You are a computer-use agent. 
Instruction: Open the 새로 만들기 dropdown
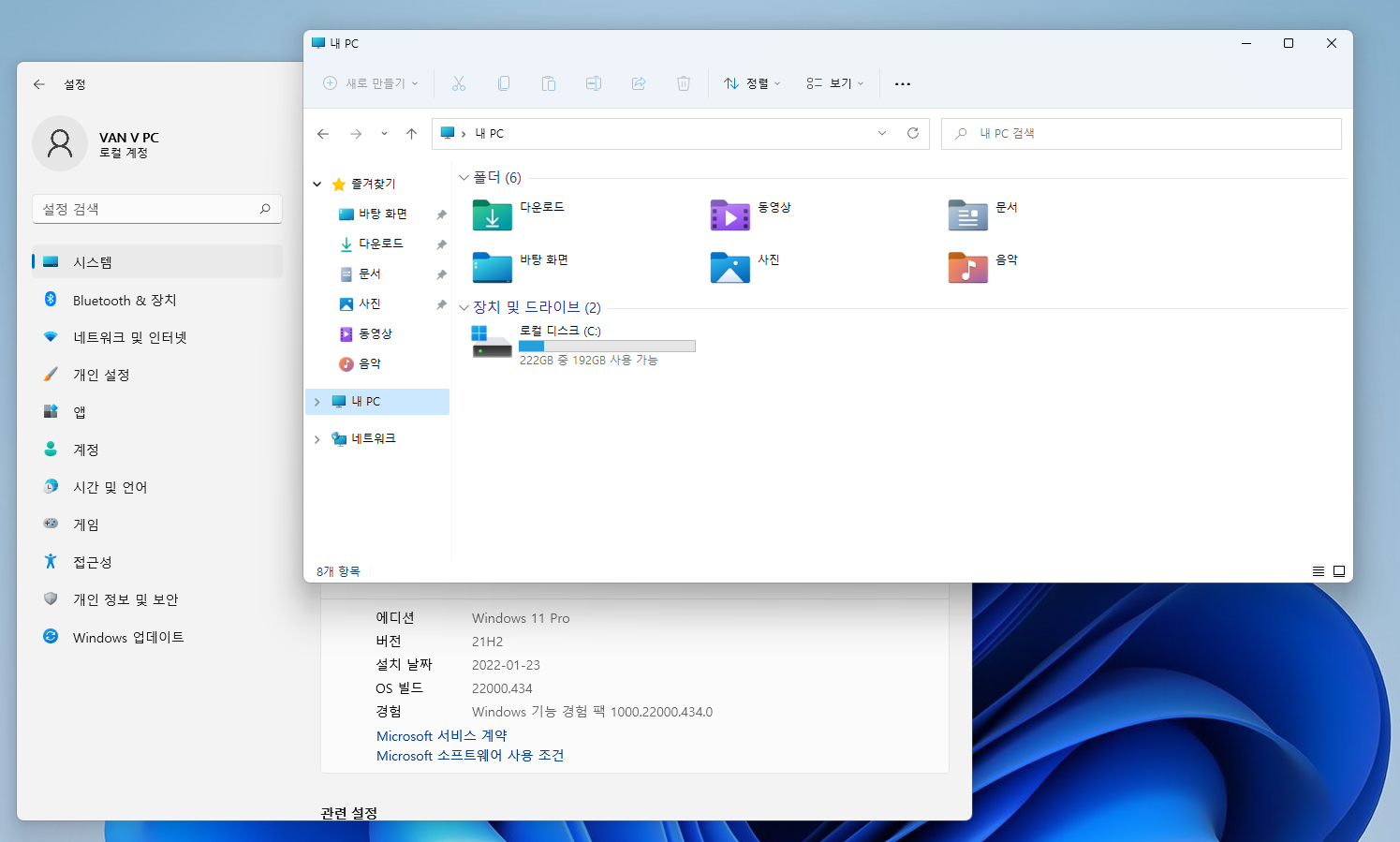pyautogui.click(x=371, y=83)
